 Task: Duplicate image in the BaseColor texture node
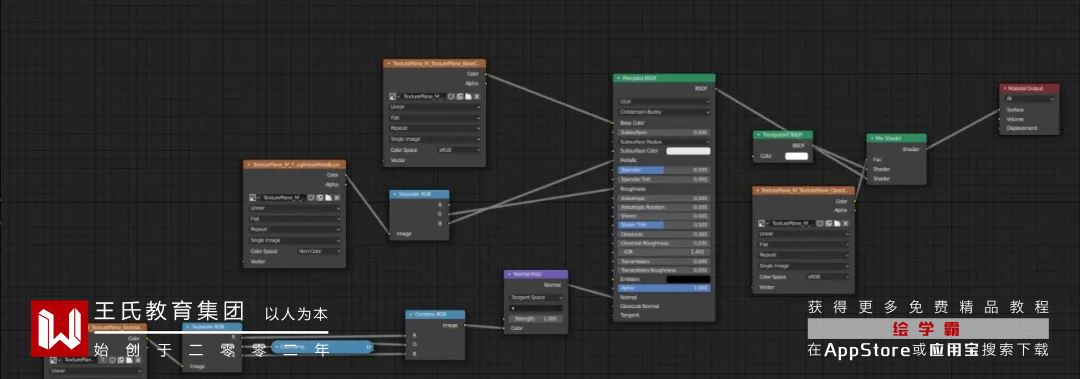coord(459,96)
